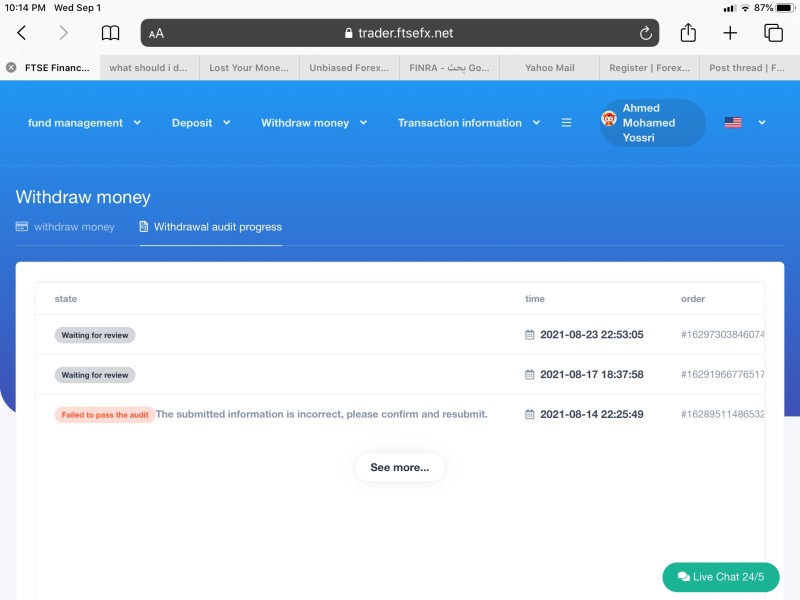
Task: Switch to the withdraw money sub-tab
Action: [x=65, y=227]
